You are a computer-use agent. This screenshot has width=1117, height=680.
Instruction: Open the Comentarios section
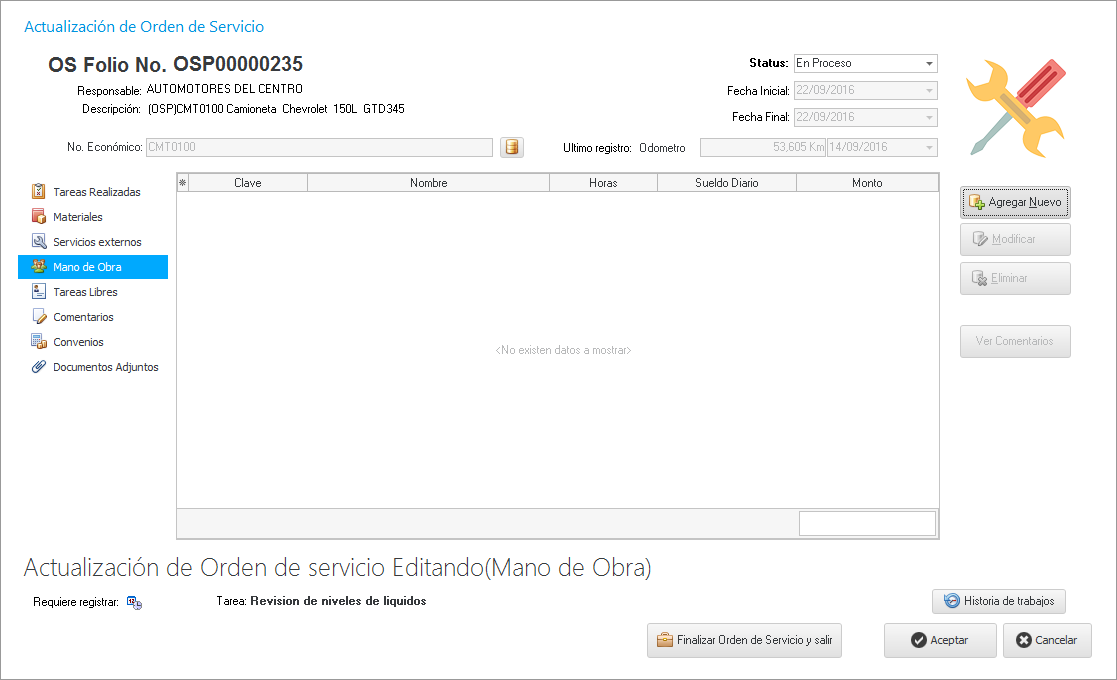click(x=83, y=317)
